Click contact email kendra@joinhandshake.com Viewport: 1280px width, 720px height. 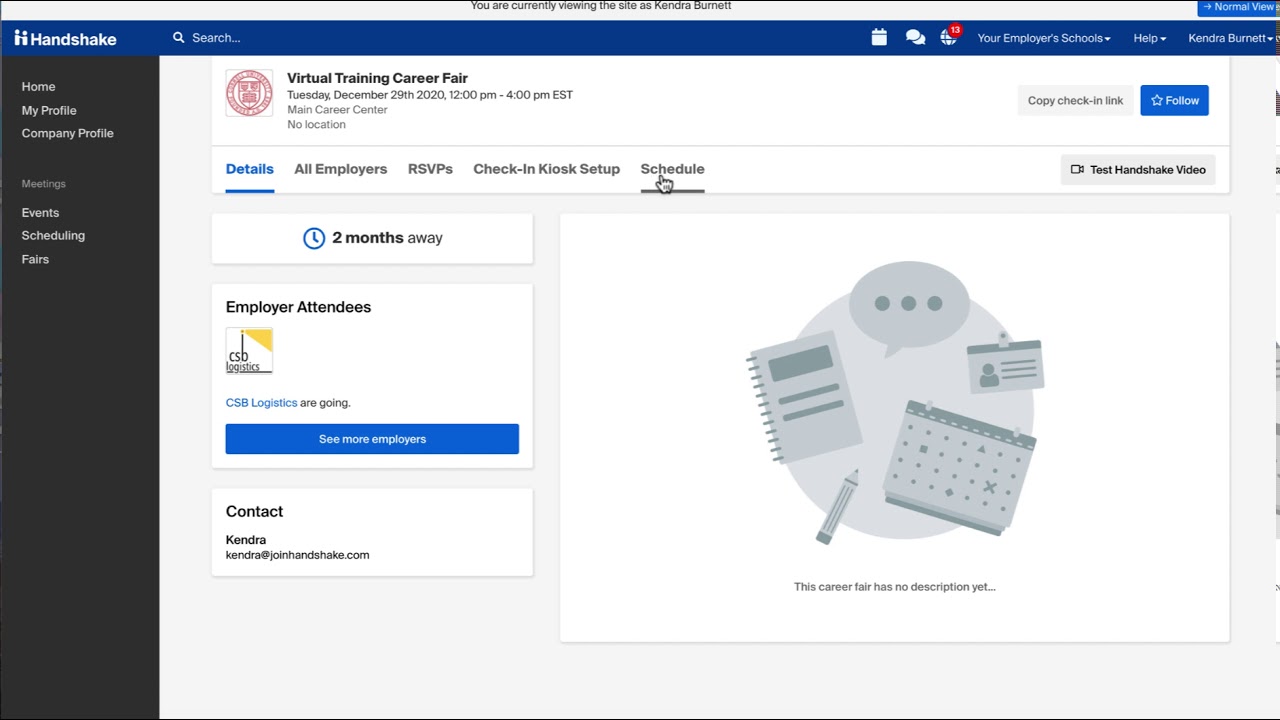coord(297,555)
